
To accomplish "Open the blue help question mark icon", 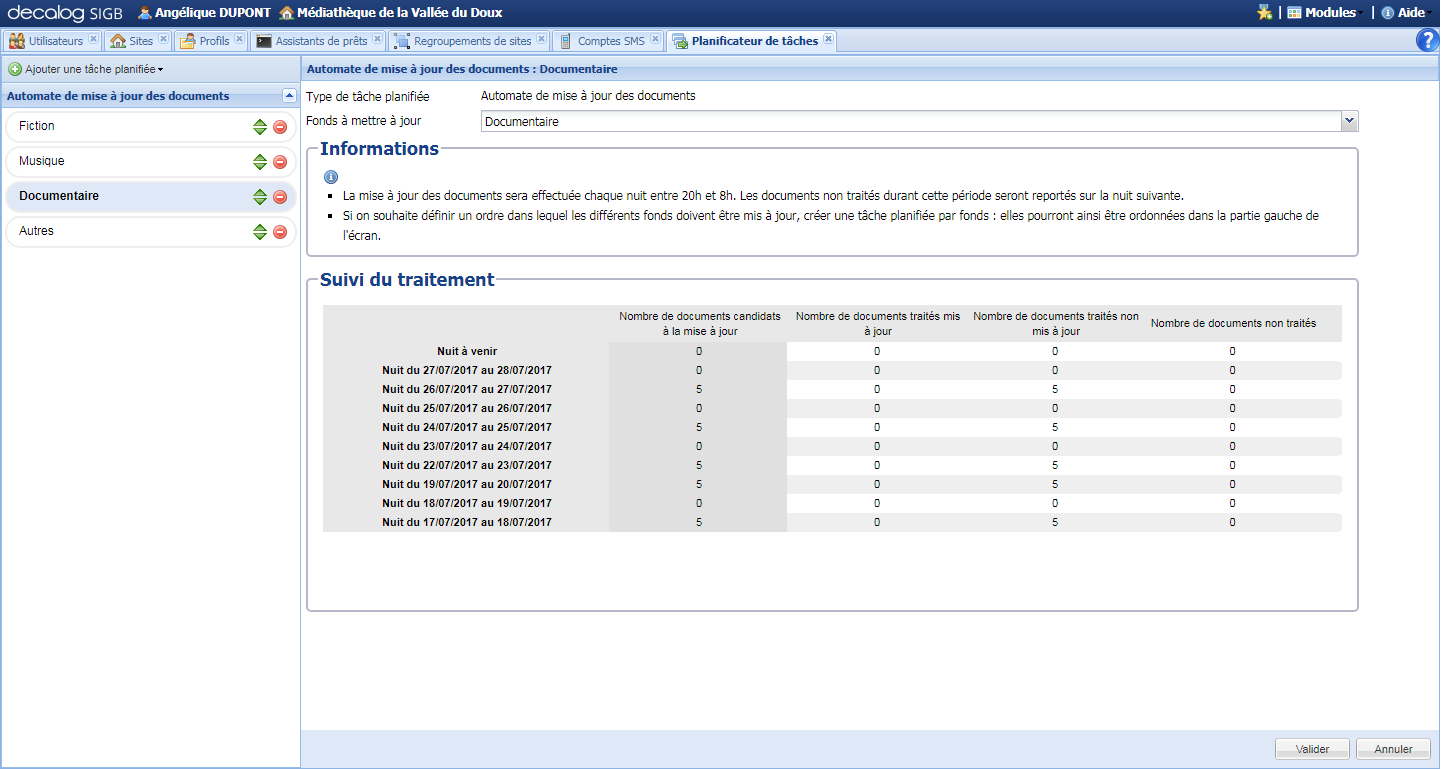I will point(1427,40).
